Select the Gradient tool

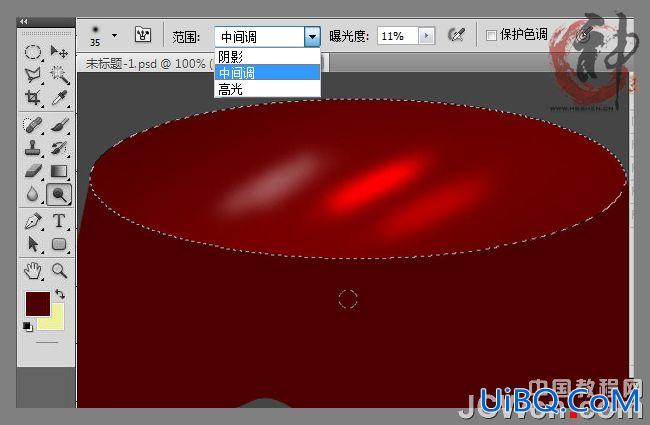pos(59,171)
